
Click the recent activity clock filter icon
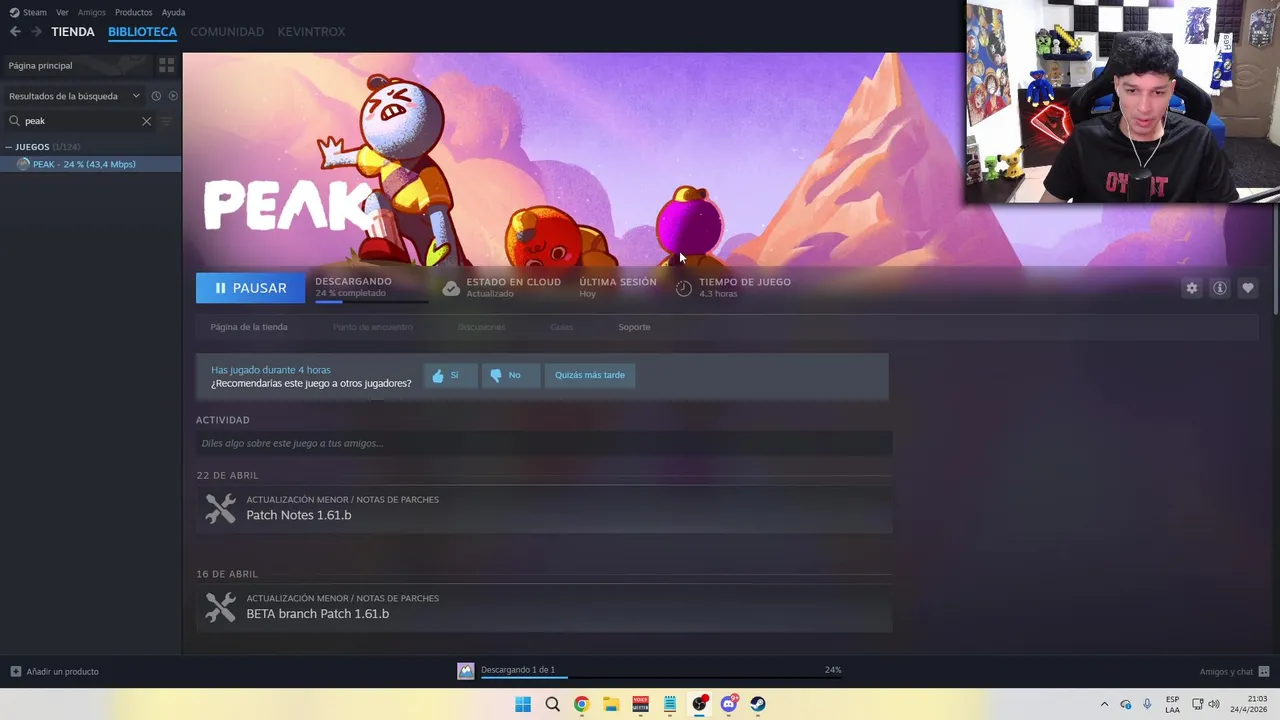click(x=156, y=96)
